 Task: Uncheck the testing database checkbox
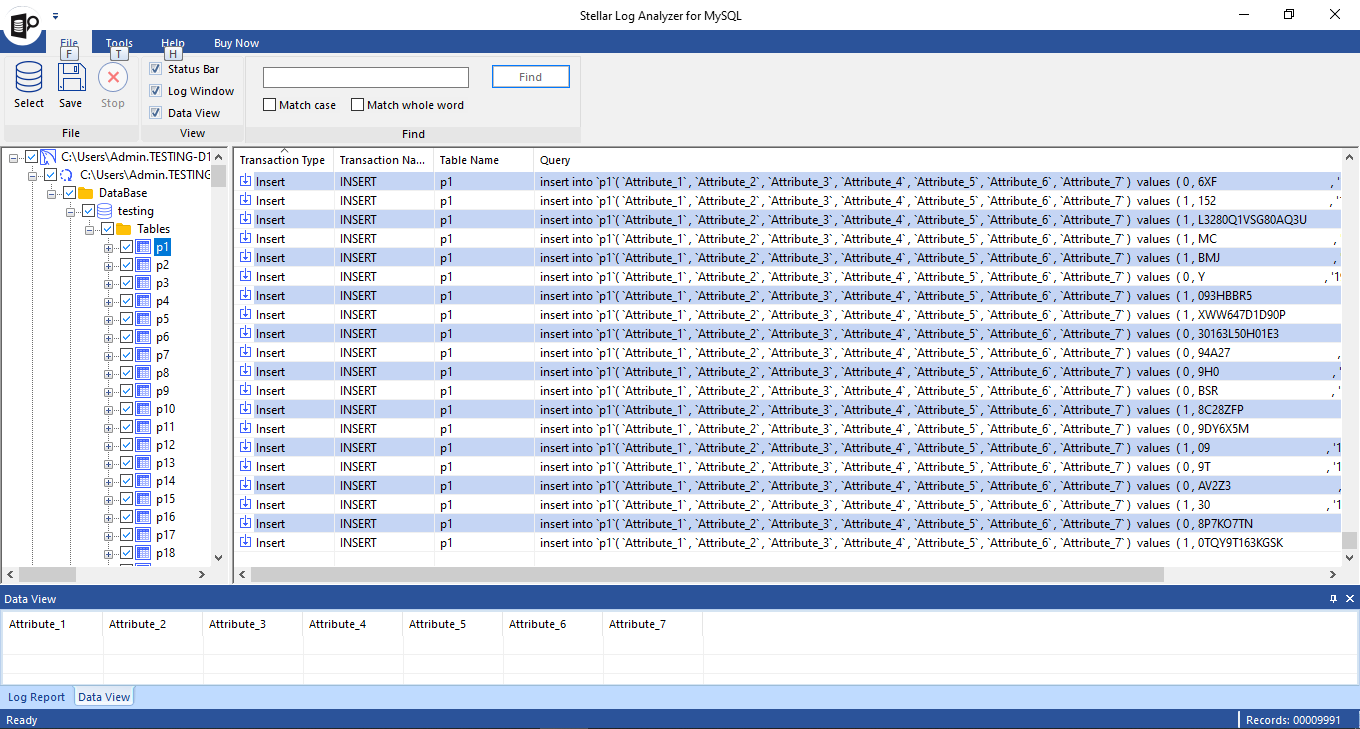(x=88, y=211)
